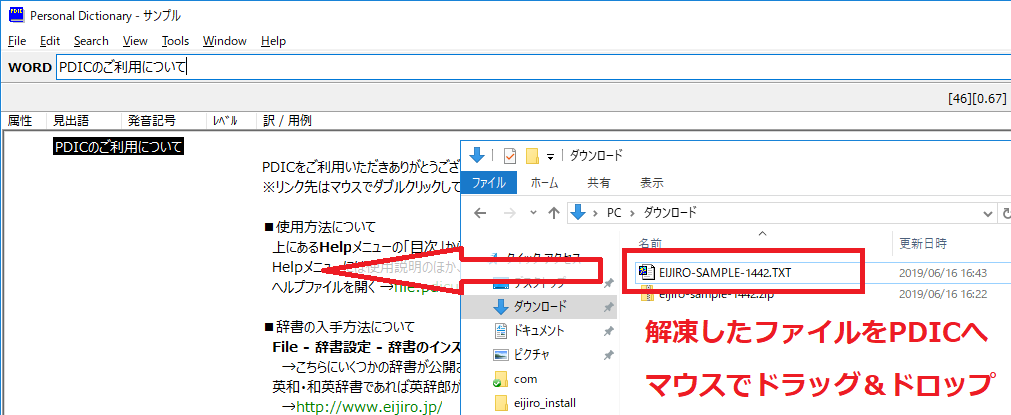Screen dimensions: 1011x415
Task: Click Explorer's blue download arrow title icon
Action: pos(477,155)
